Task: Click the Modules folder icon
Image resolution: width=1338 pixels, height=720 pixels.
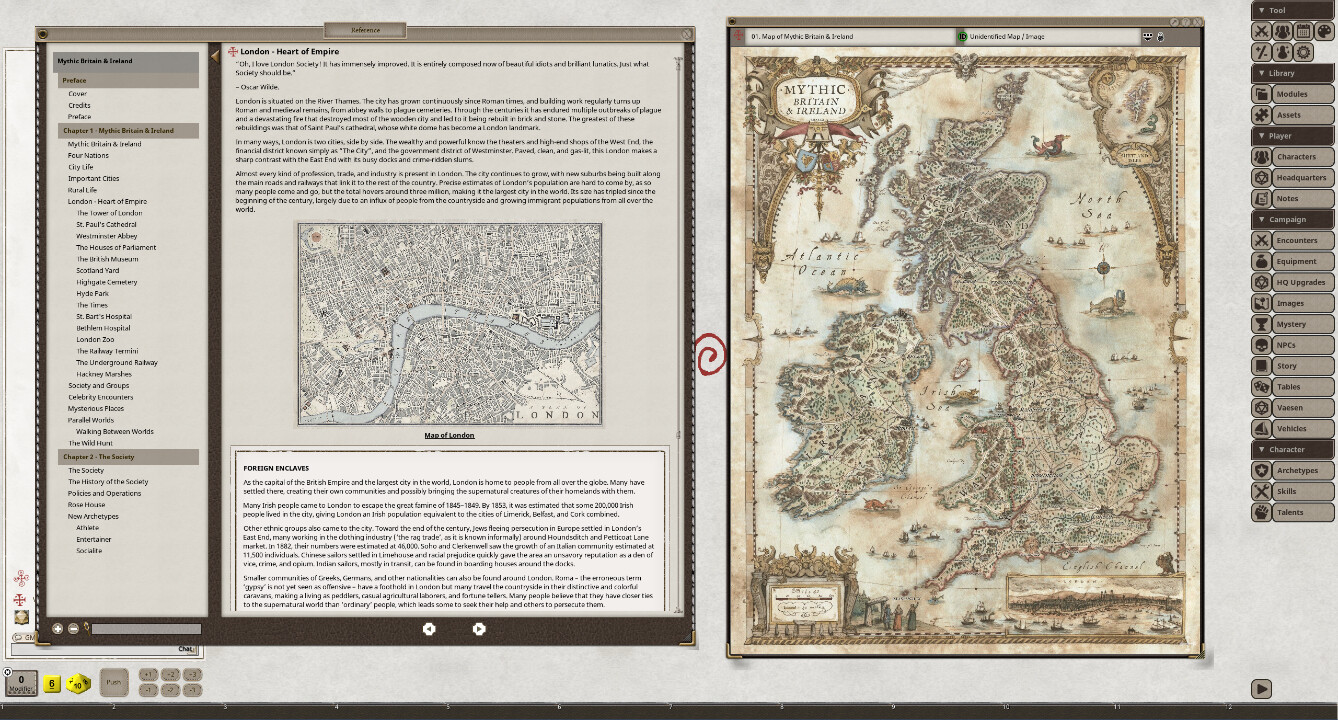Action: coord(1261,94)
